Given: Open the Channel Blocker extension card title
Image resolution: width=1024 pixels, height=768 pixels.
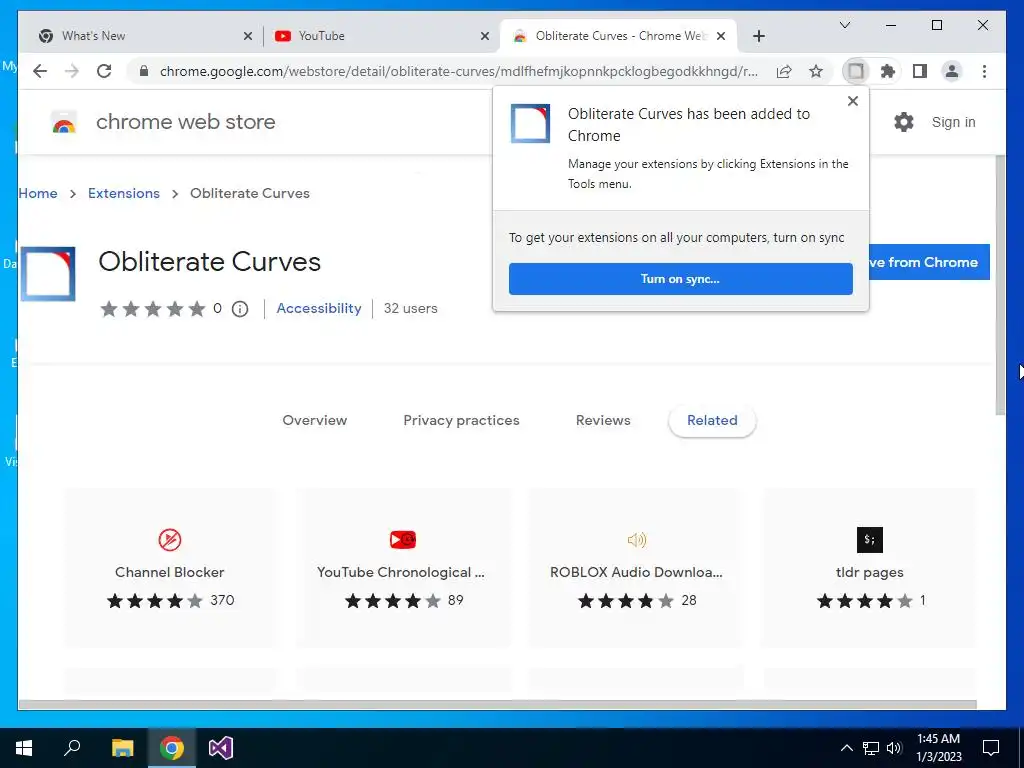Looking at the screenshot, I should tap(170, 572).
